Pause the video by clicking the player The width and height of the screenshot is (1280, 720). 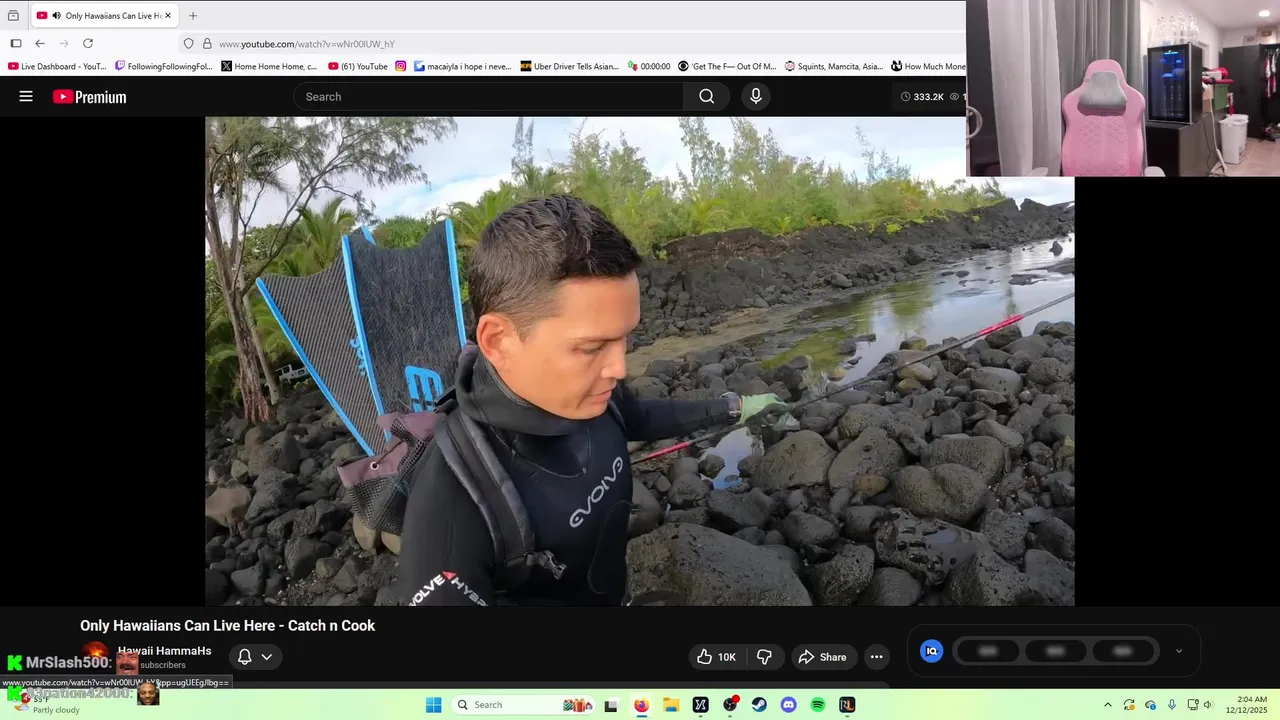point(640,361)
